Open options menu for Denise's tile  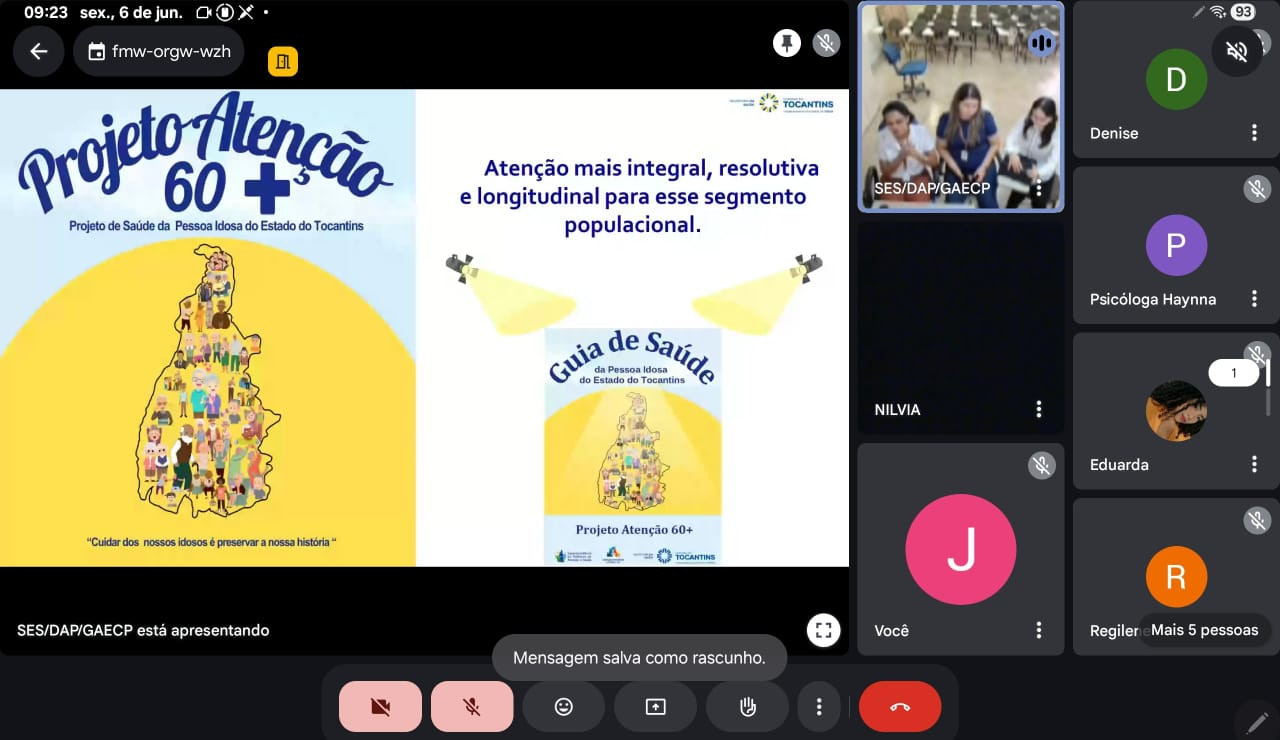click(x=1254, y=133)
